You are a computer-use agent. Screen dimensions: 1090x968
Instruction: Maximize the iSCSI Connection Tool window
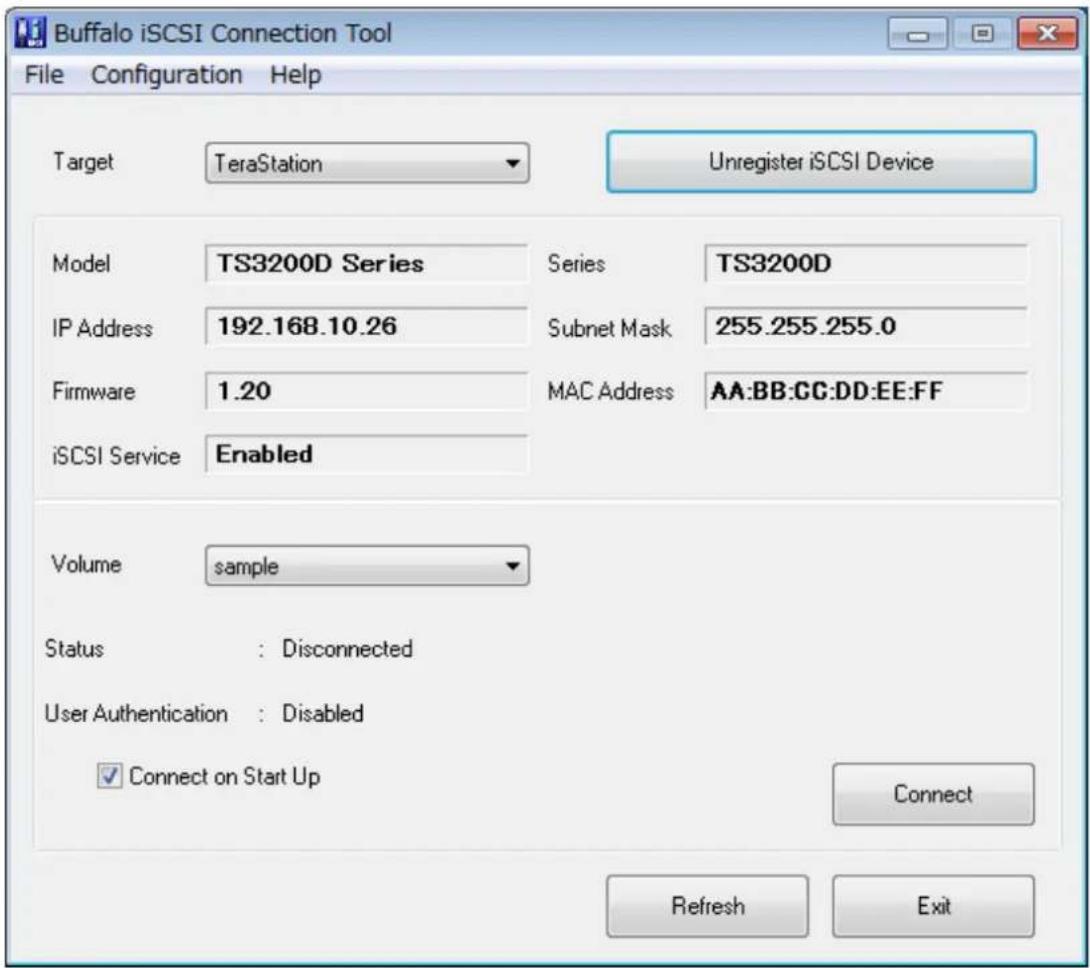click(982, 33)
